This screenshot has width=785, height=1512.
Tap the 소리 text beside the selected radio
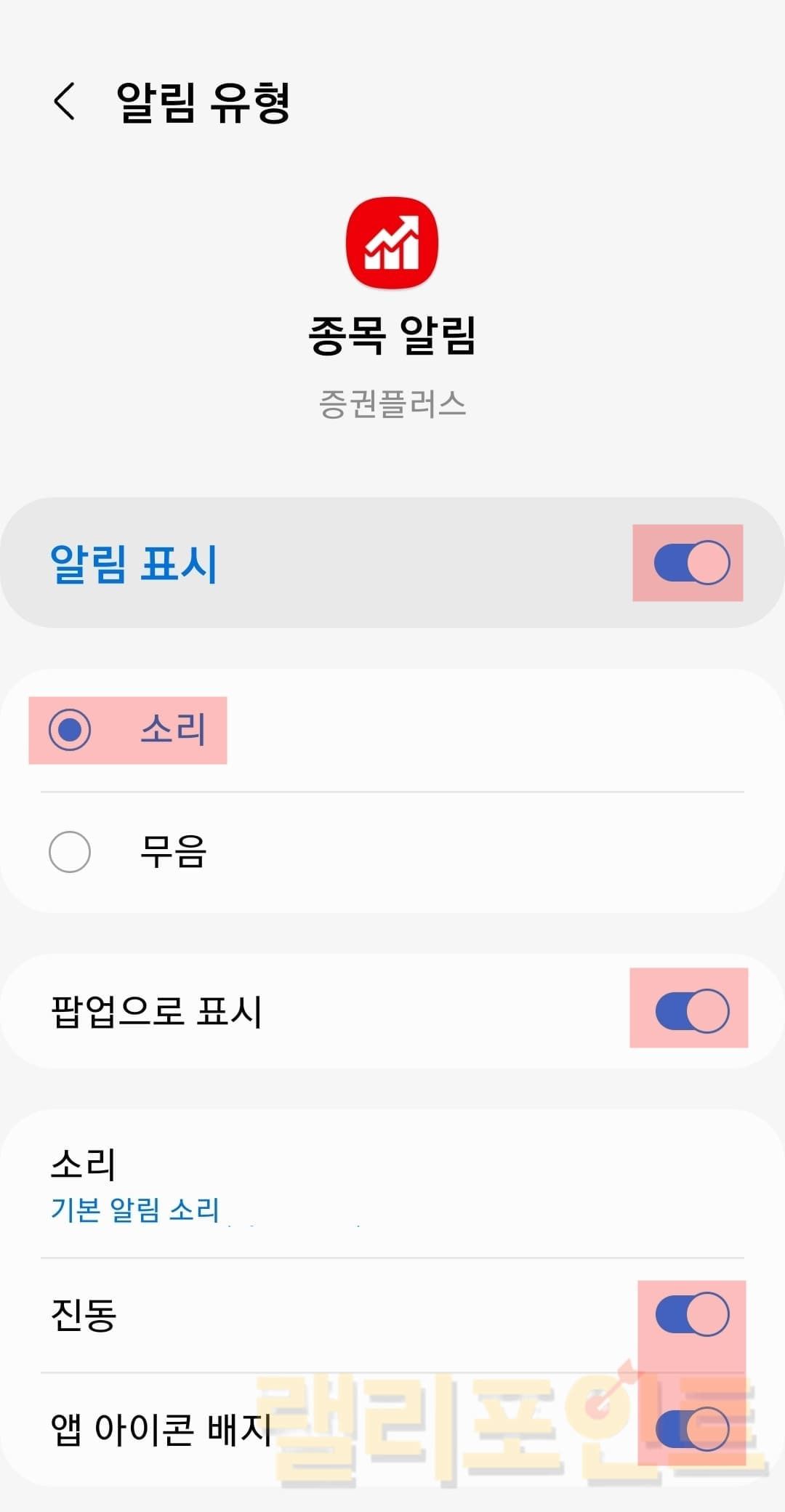coord(173,729)
